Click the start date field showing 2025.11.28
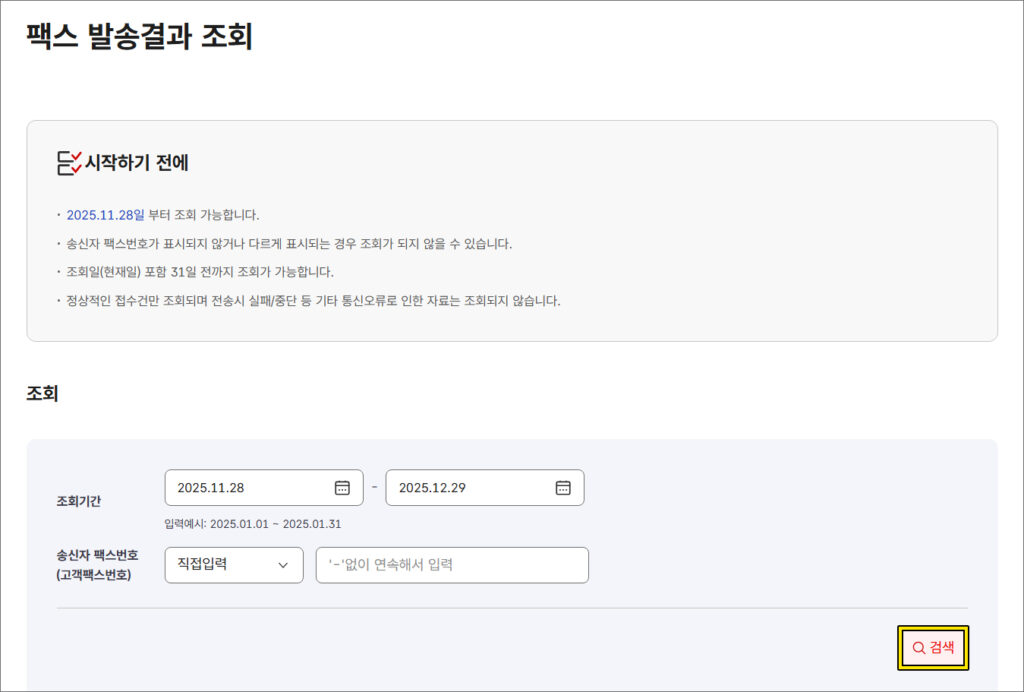This screenshot has width=1024, height=692. point(245,488)
